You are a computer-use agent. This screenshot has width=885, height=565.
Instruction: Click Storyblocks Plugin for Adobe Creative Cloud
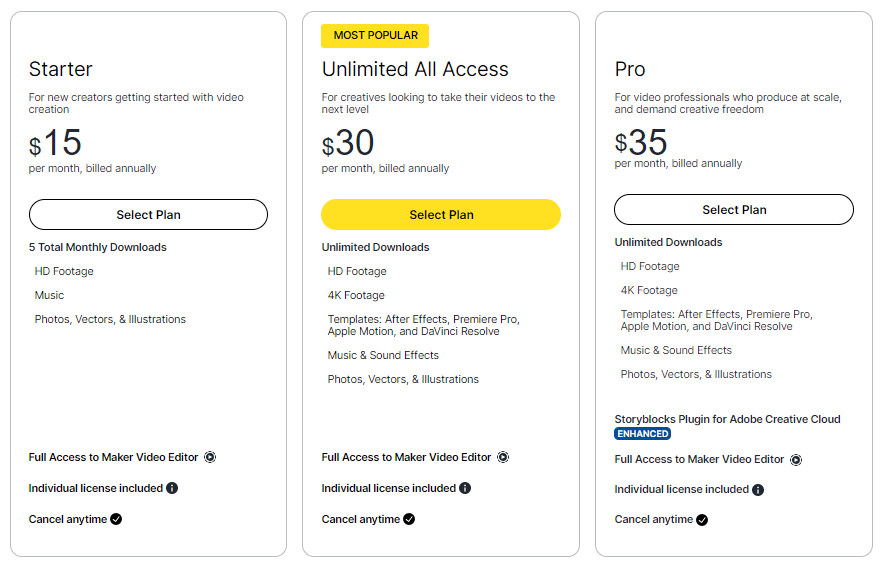pyautogui.click(x=728, y=419)
